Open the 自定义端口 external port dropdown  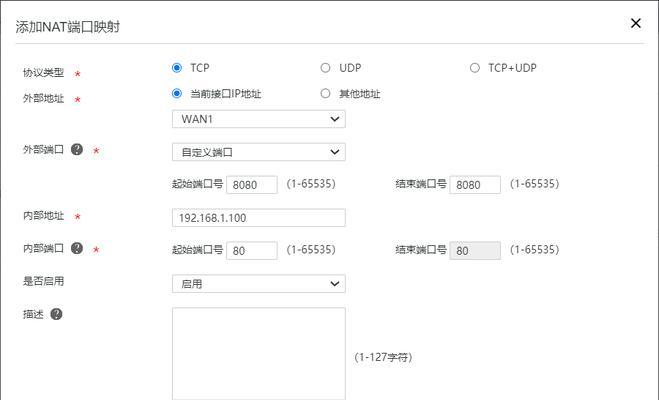259,152
